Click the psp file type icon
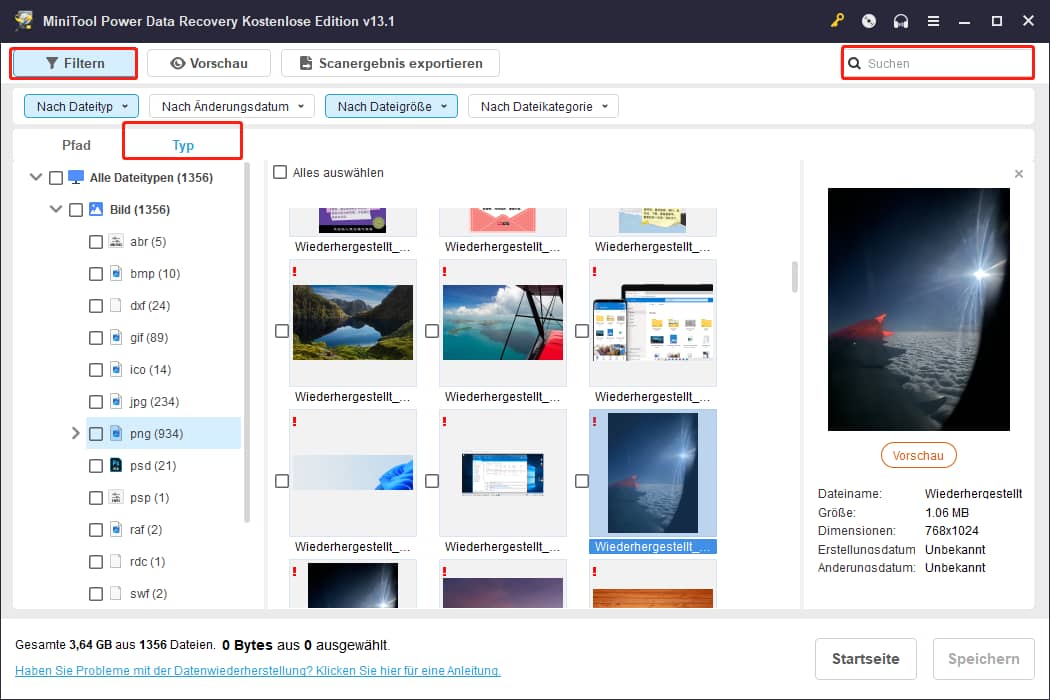 [x=116, y=498]
